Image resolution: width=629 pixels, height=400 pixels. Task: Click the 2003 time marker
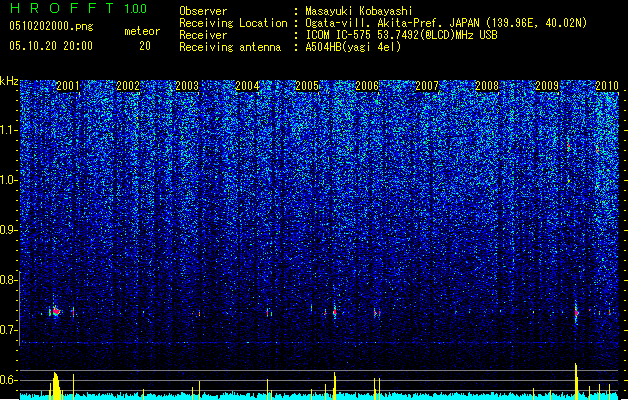187,86
